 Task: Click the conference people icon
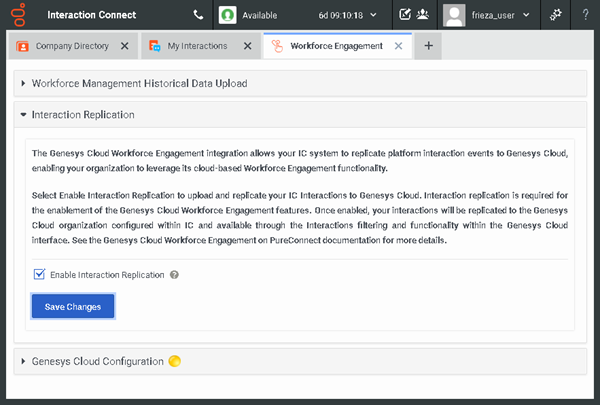coord(423,15)
